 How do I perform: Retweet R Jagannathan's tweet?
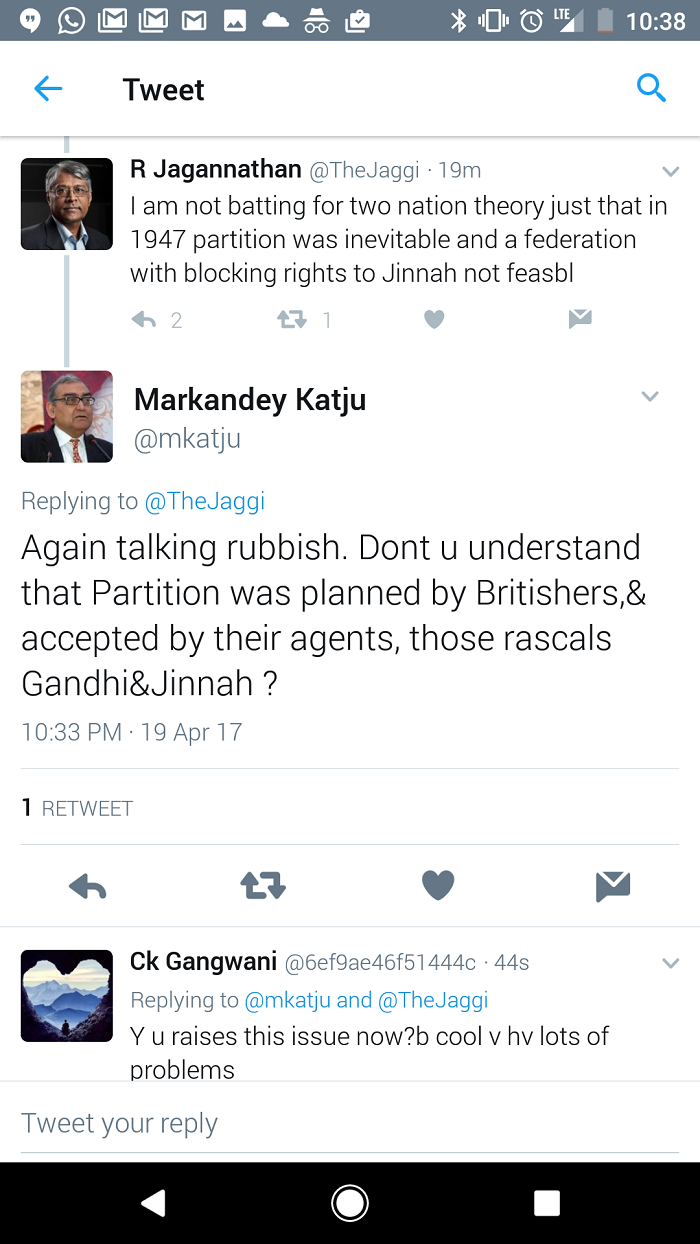pos(291,320)
